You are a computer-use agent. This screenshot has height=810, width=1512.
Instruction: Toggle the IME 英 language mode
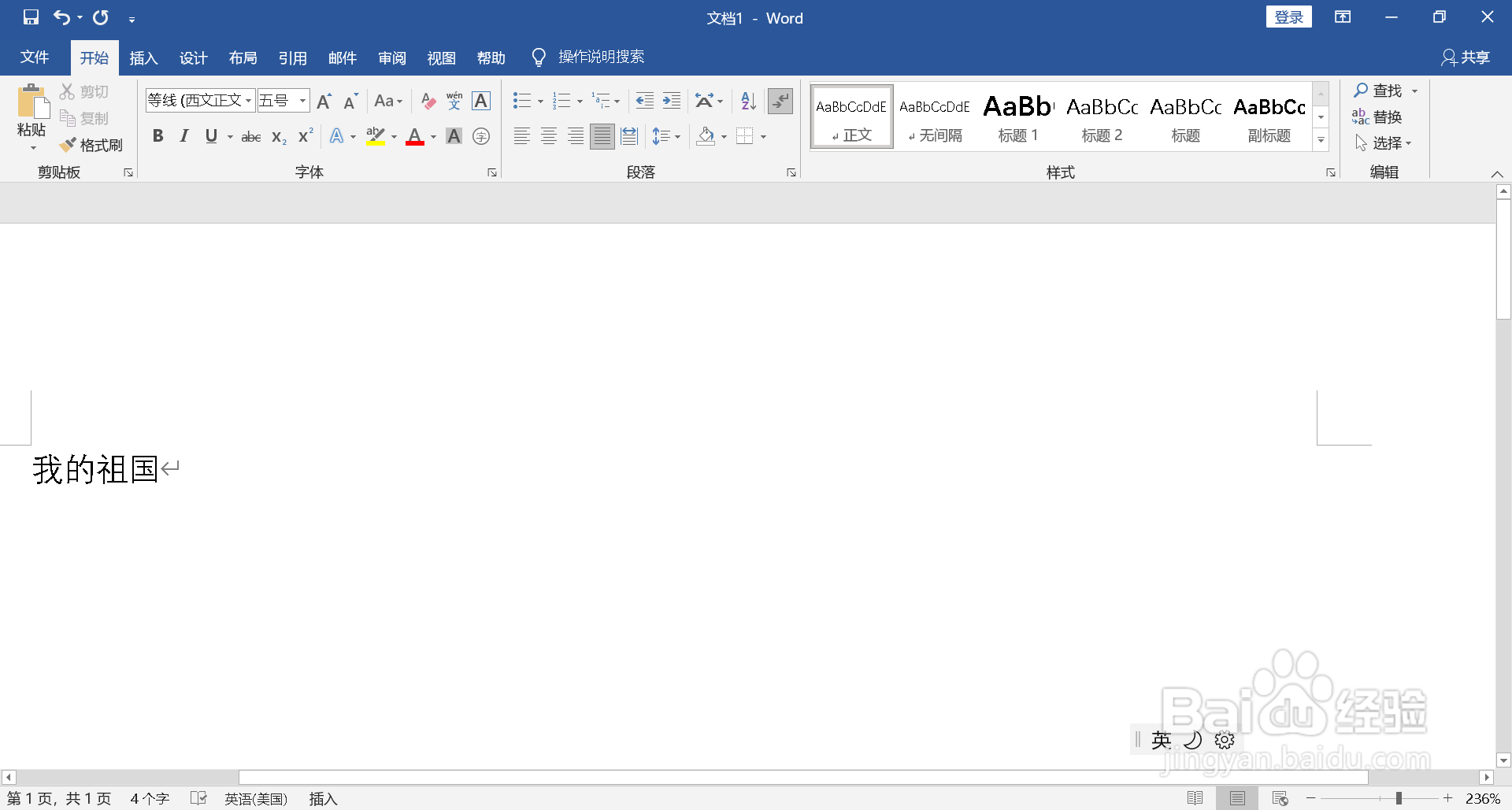1161,740
